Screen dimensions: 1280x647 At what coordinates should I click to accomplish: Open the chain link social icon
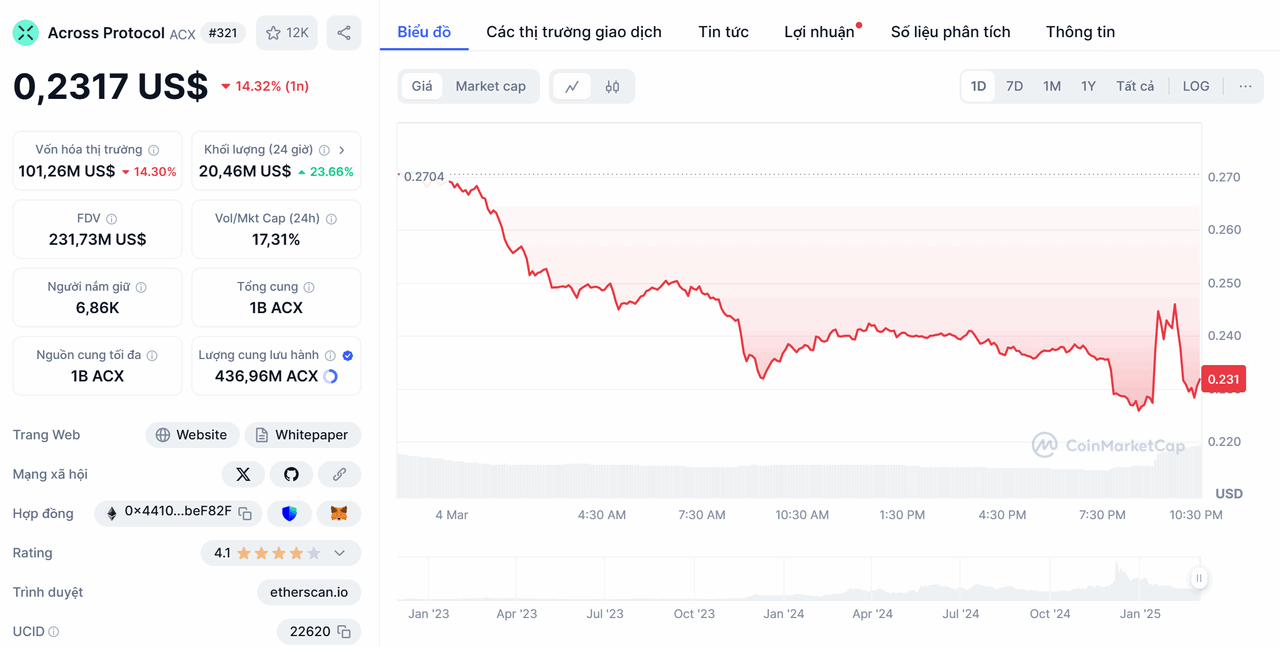(x=339, y=474)
